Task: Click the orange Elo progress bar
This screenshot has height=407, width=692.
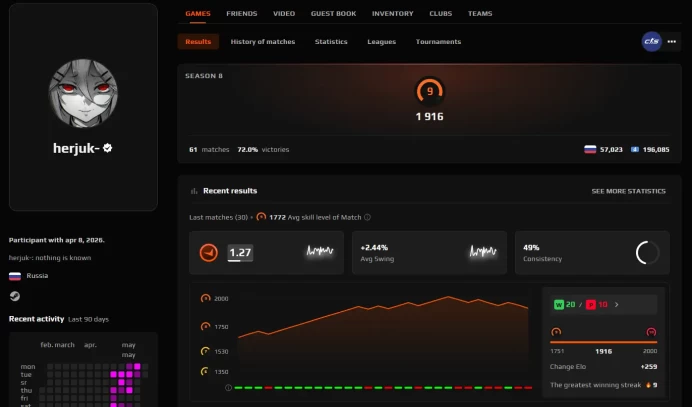Action: [603, 342]
